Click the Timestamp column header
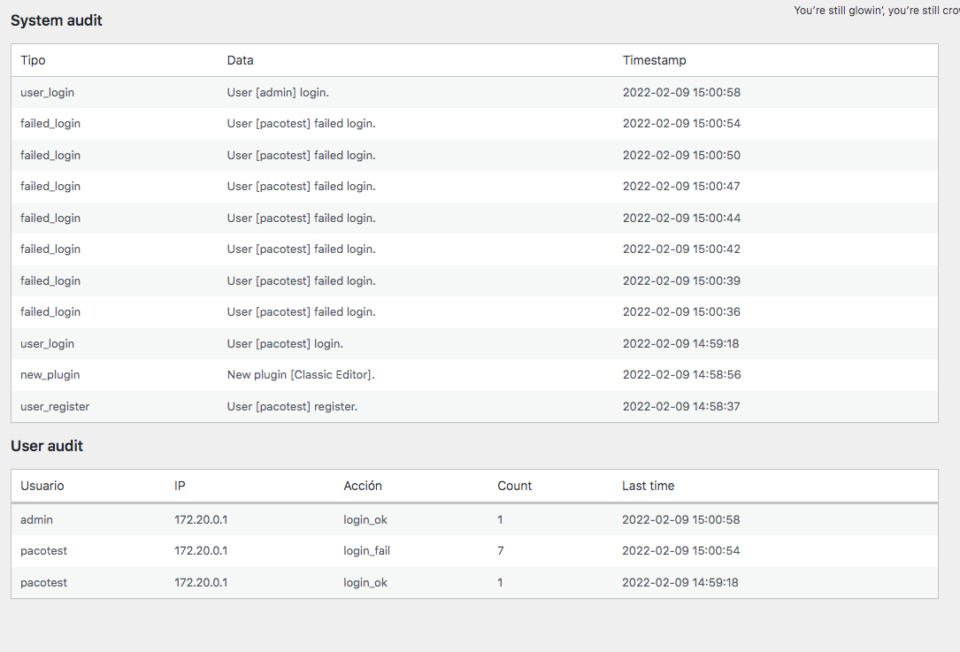Image resolution: width=960 pixels, height=652 pixels. click(654, 60)
